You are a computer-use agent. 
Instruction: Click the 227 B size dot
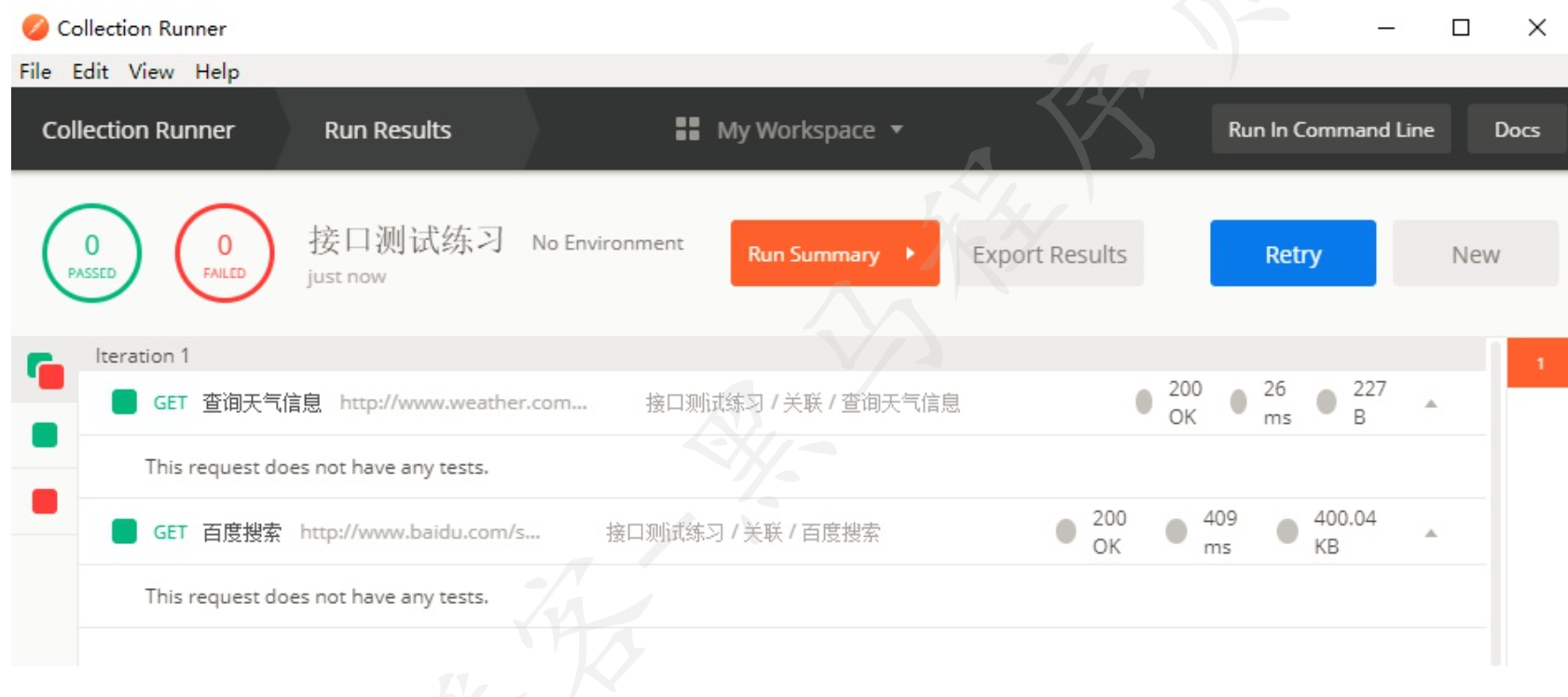[x=1327, y=402]
